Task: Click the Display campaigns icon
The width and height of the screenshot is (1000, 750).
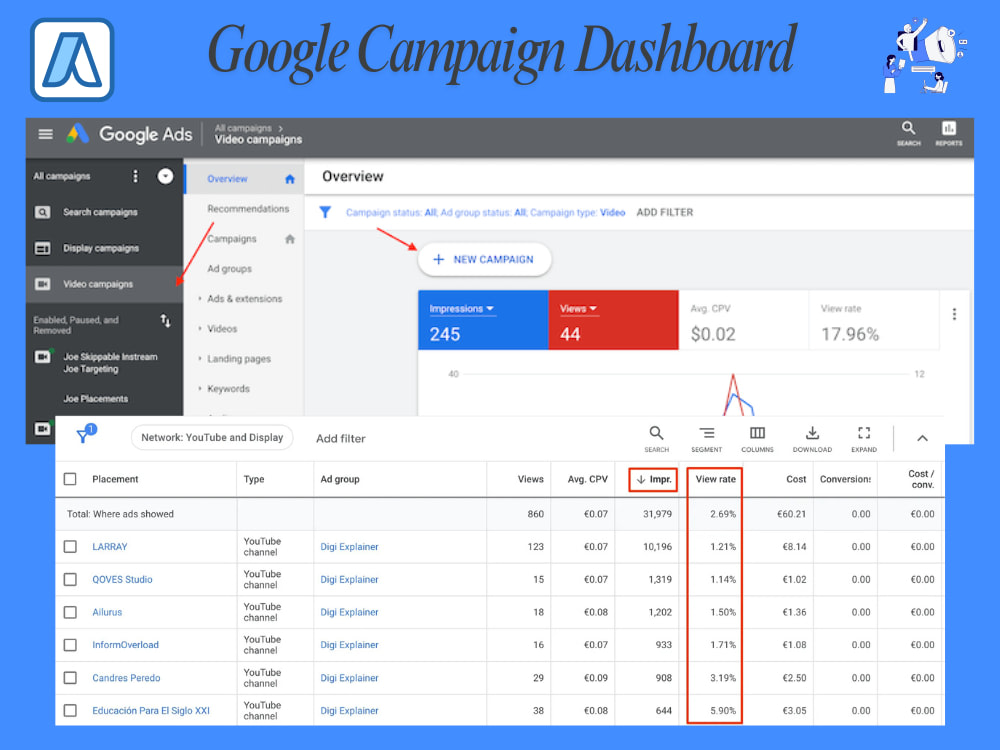Action: point(42,248)
